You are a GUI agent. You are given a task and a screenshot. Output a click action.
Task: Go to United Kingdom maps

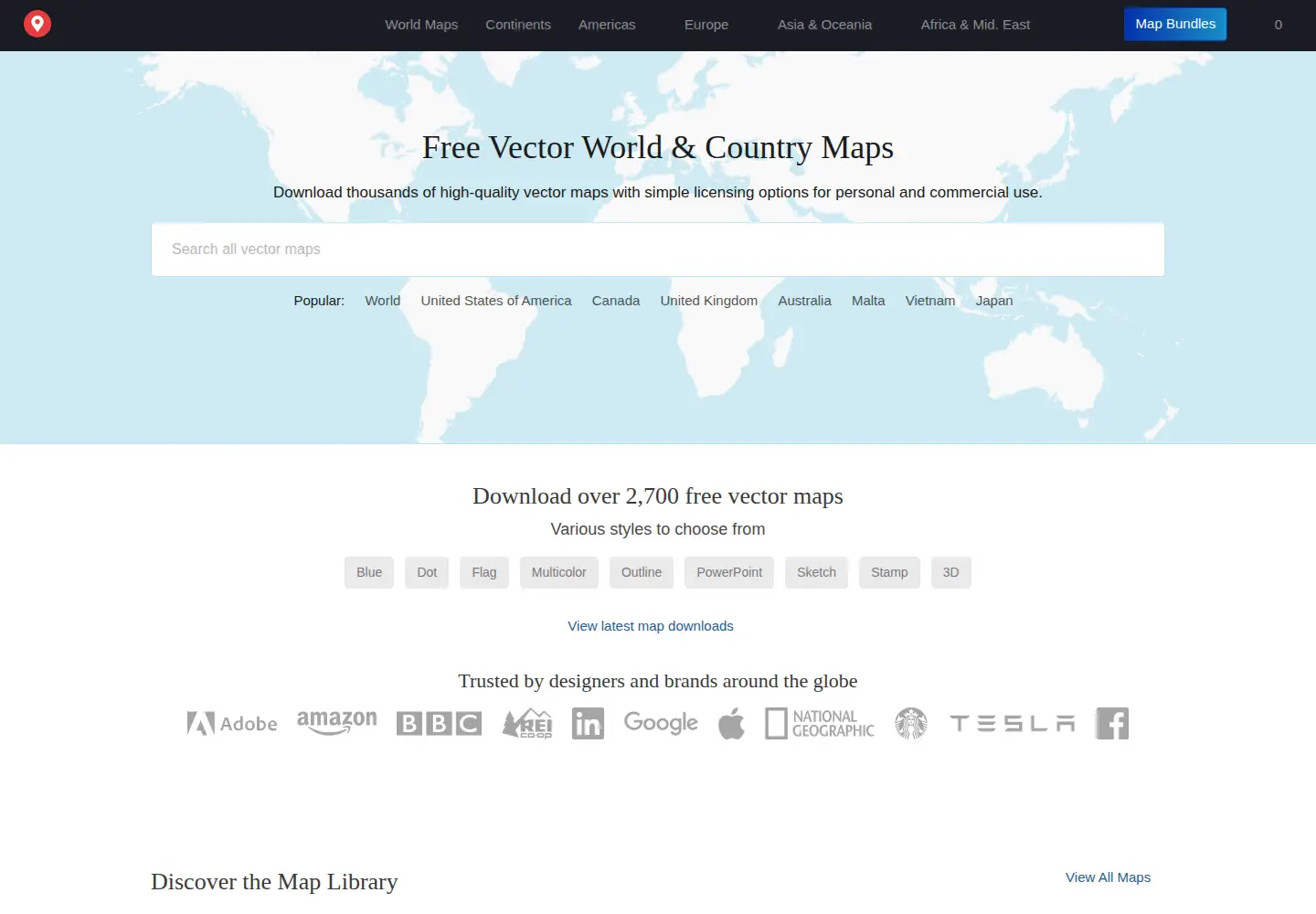[709, 301]
